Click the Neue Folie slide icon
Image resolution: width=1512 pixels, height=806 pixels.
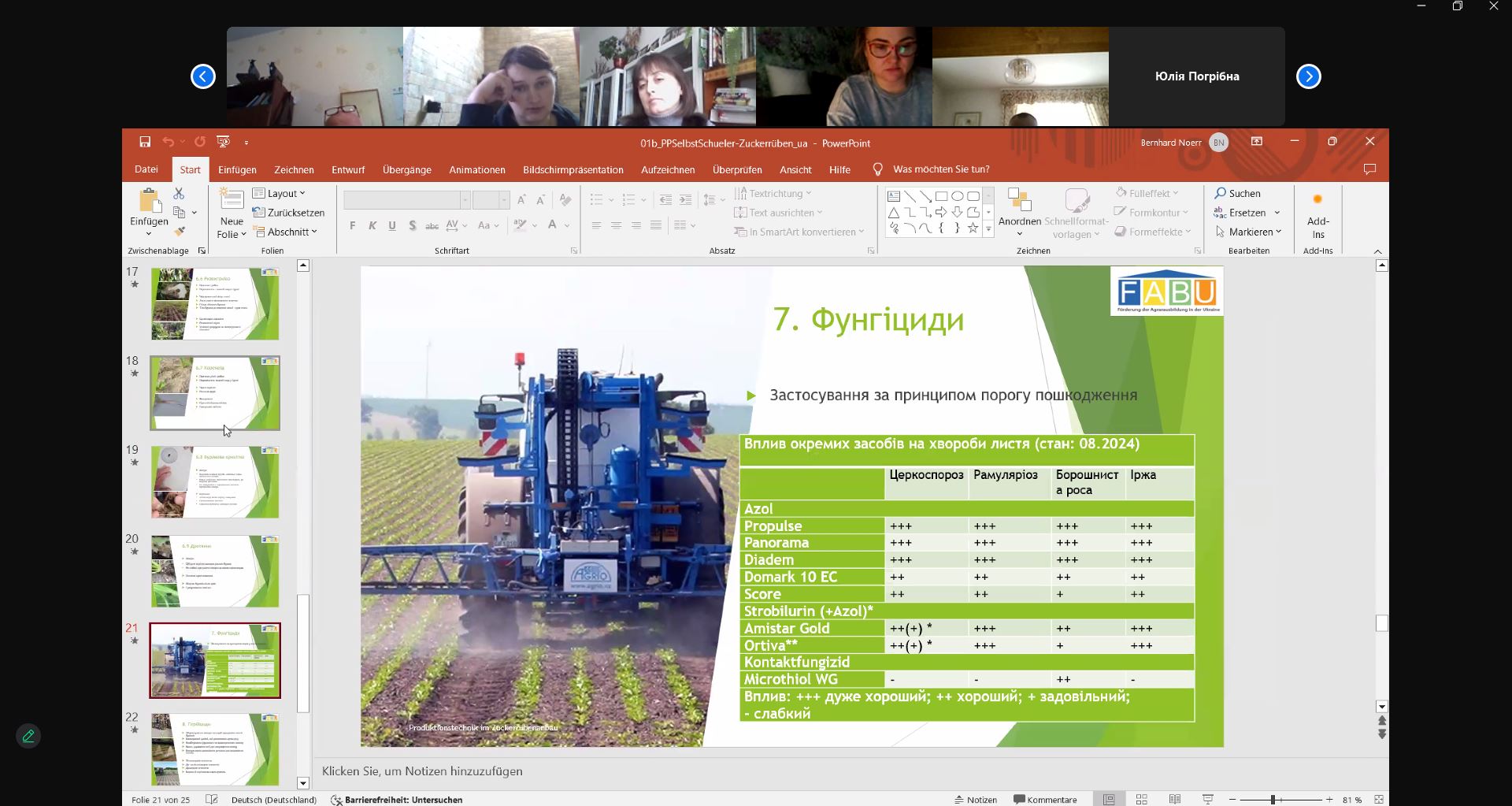pos(232,200)
